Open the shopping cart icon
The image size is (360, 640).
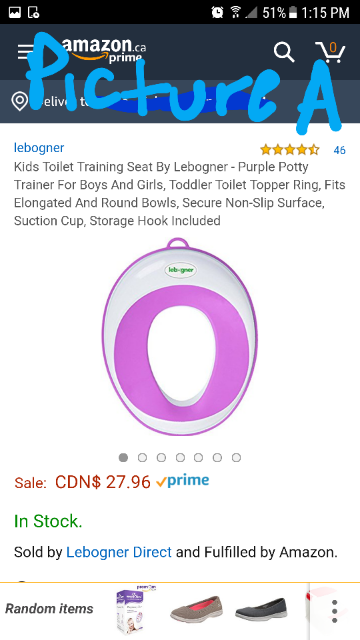click(330, 52)
